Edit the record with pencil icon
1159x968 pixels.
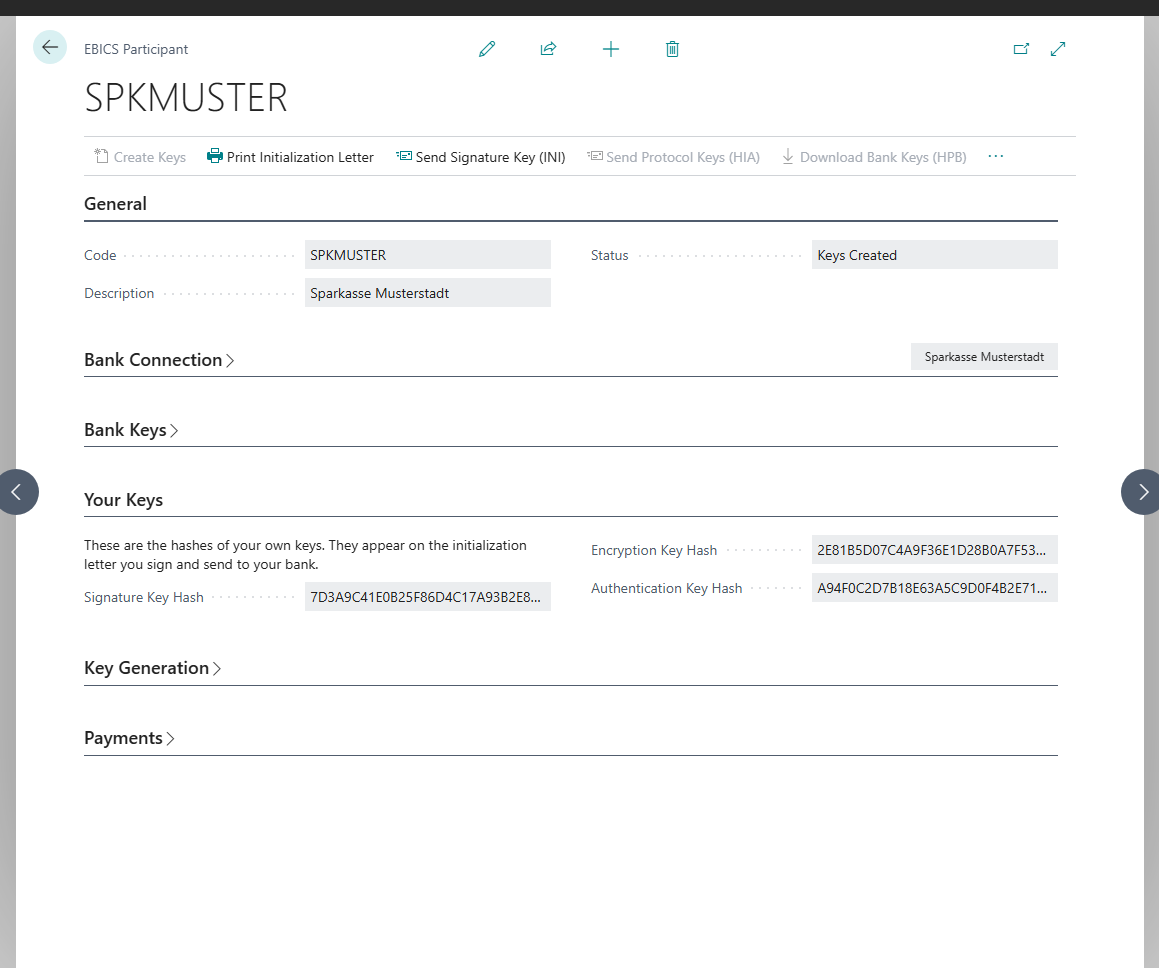tap(486, 49)
